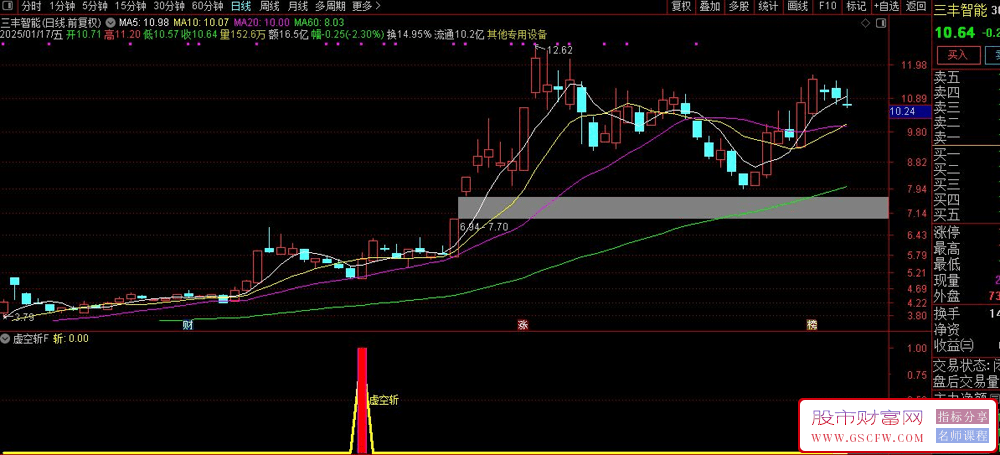Image resolution: width=1000 pixels, height=455 pixels.
Task: Click the 2025/01/17/五 date readout
Action: tap(32, 34)
